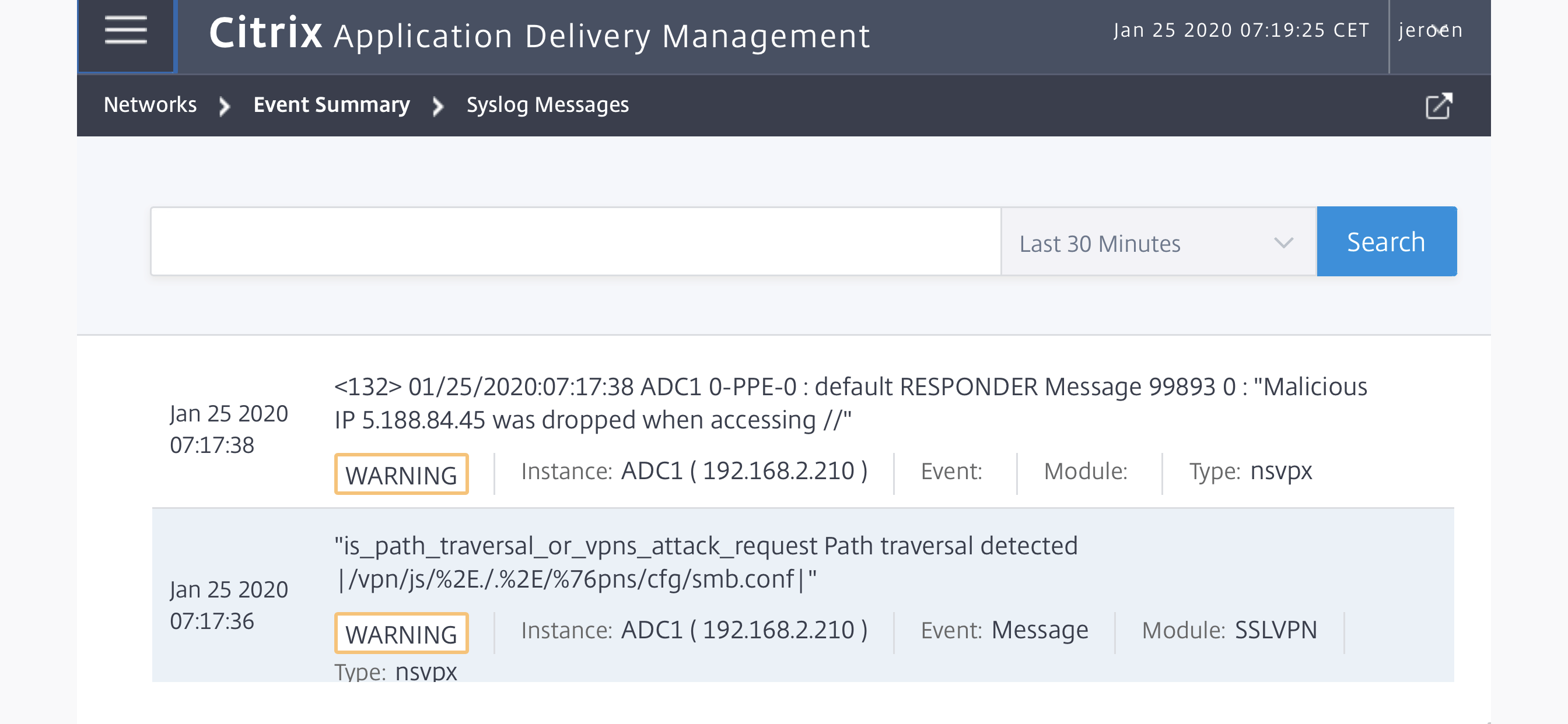This screenshot has width=1568, height=724.
Task: Focus the syslog search text field
Action: (575, 242)
